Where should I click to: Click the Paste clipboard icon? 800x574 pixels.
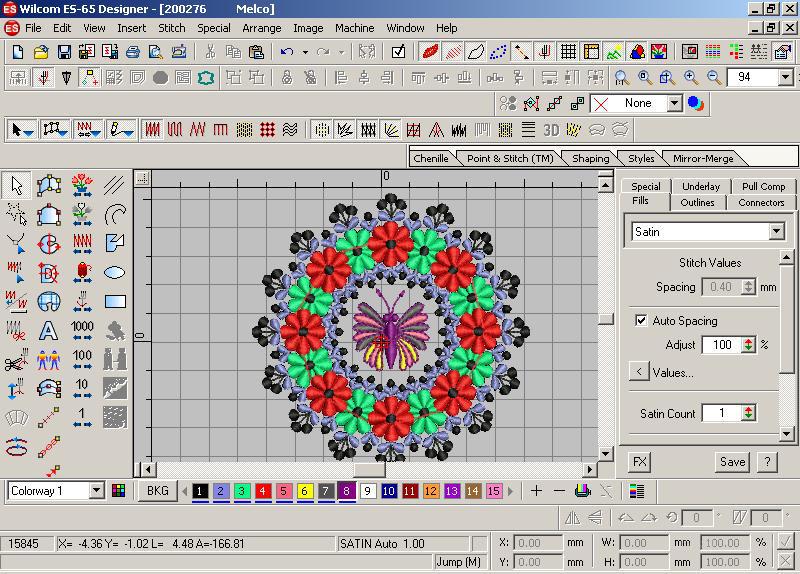point(256,52)
